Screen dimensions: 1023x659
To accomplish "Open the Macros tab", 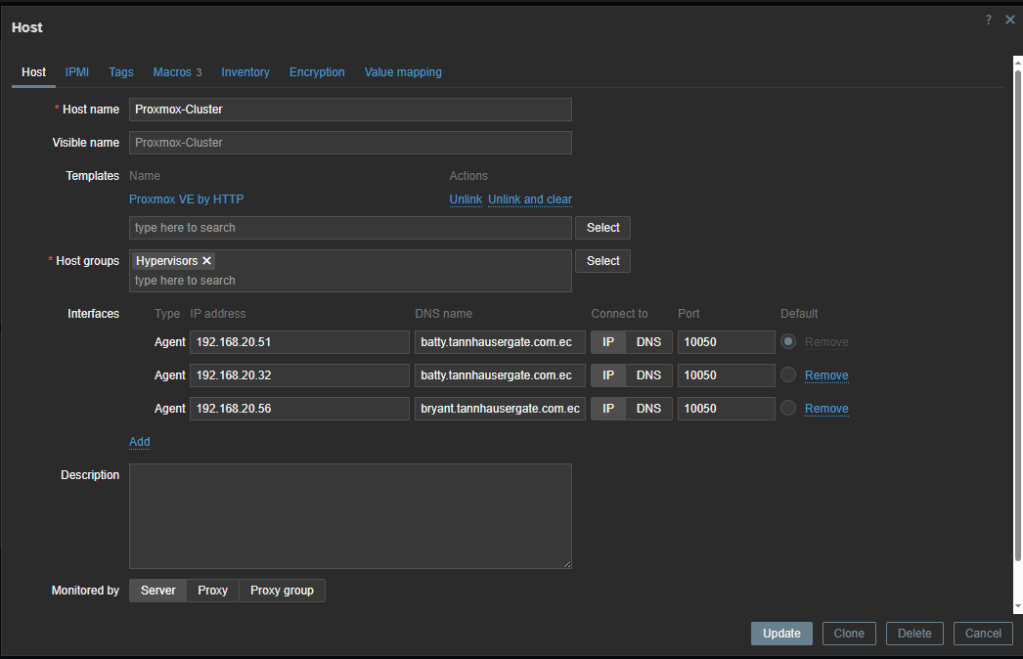I will (177, 72).
